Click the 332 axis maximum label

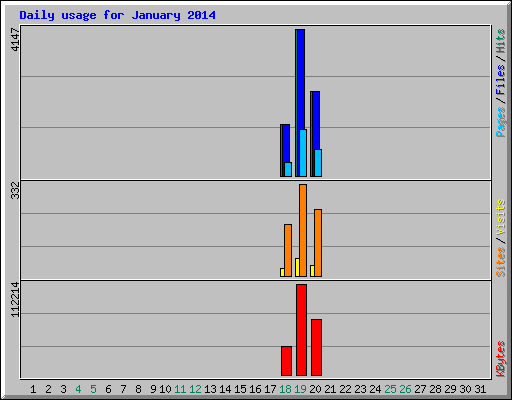(16, 190)
